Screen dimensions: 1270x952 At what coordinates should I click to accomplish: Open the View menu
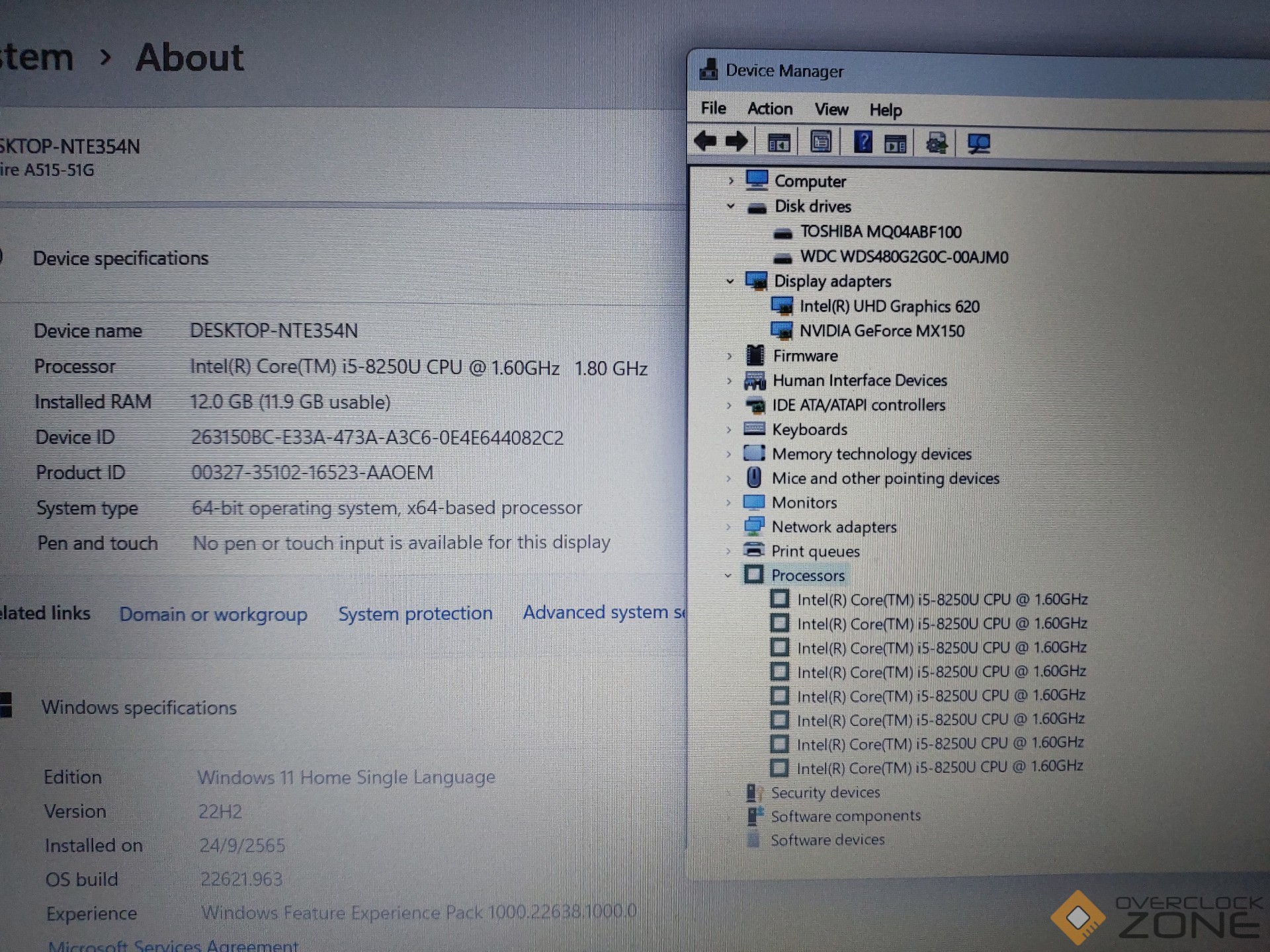pos(831,109)
